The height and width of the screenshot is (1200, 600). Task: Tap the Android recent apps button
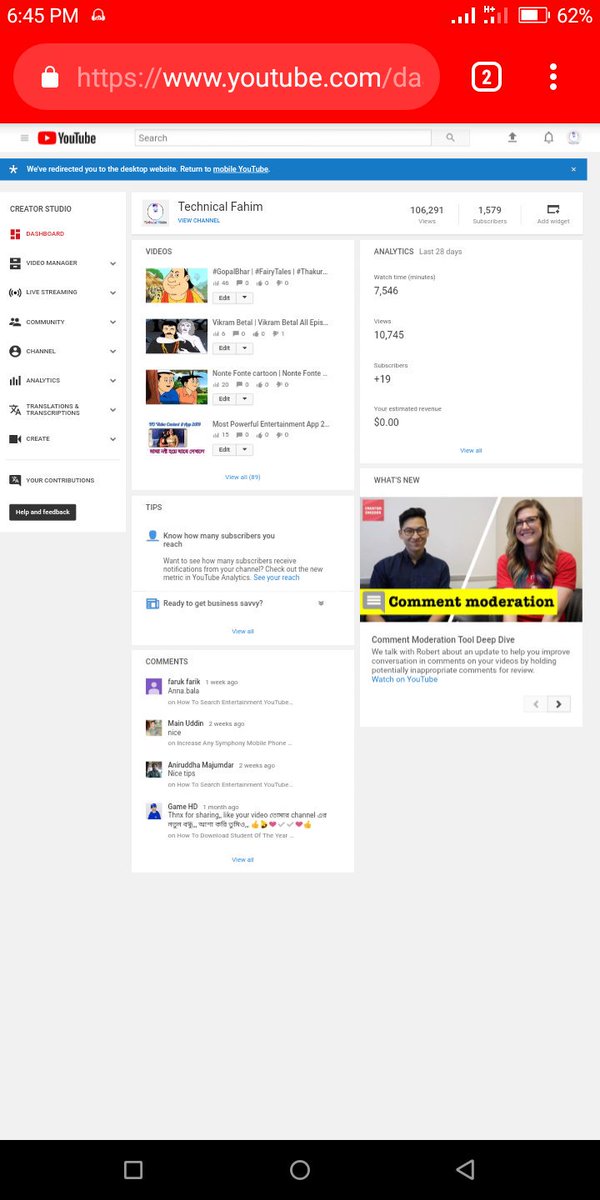point(133,1169)
